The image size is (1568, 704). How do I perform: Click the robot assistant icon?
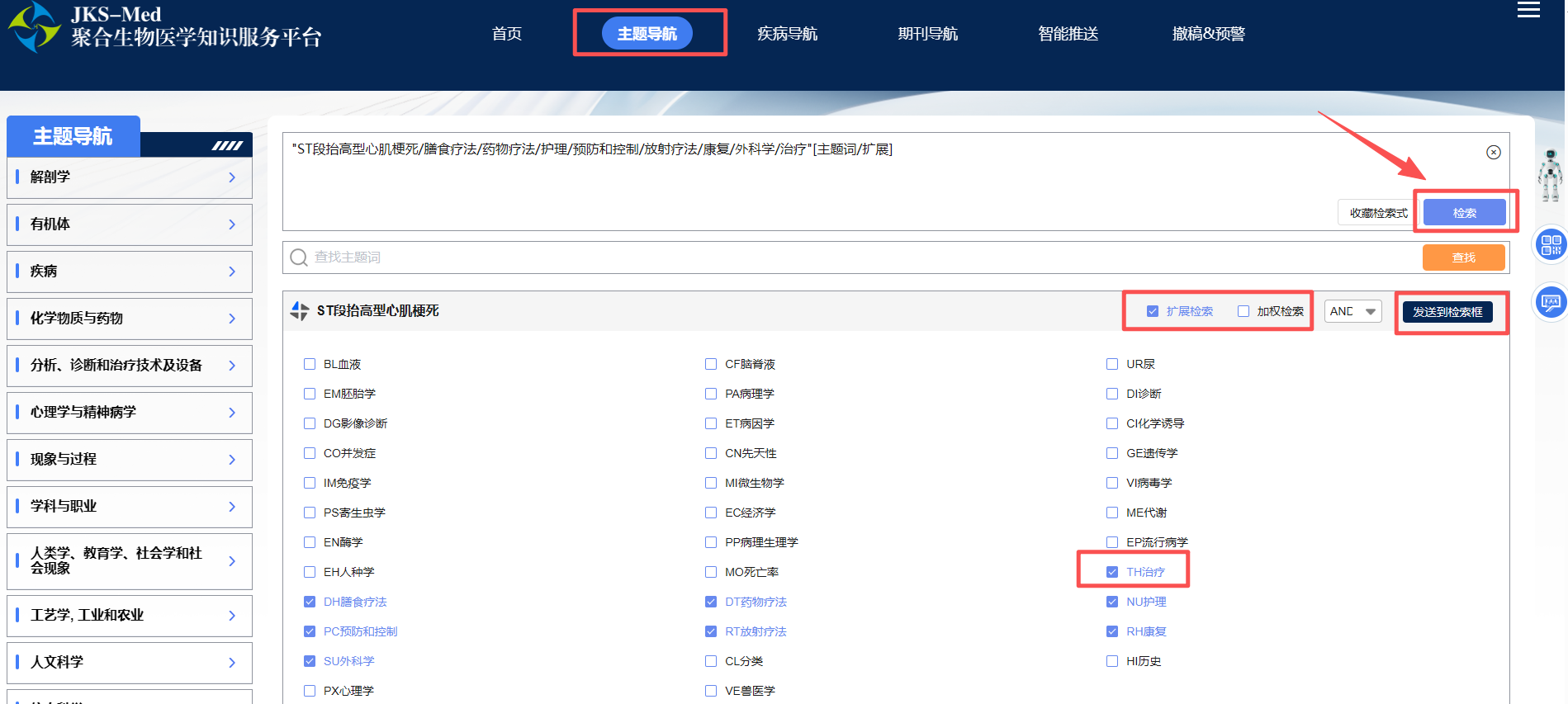(1550, 174)
